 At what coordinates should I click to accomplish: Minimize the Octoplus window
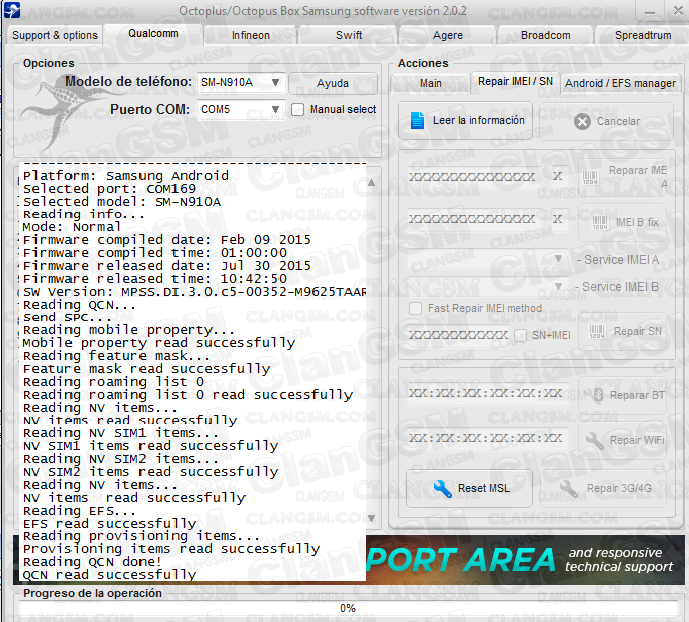[650, 11]
